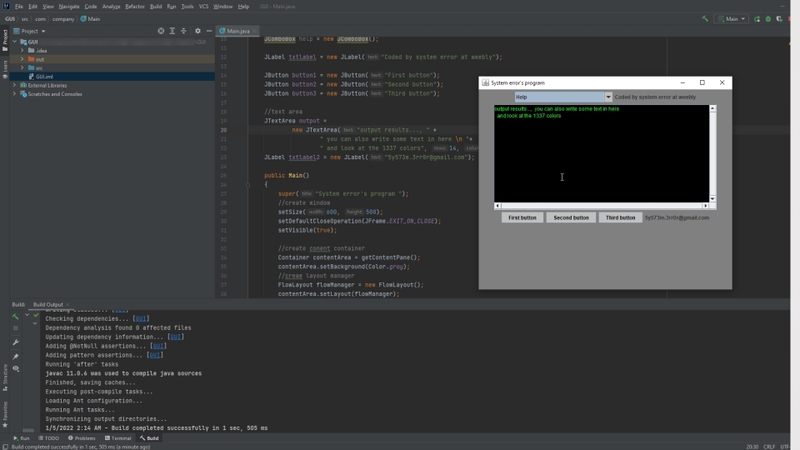The image size is (800, 450).
Task: Click the wrench icon in Build panel
Action: coord(15,342)
